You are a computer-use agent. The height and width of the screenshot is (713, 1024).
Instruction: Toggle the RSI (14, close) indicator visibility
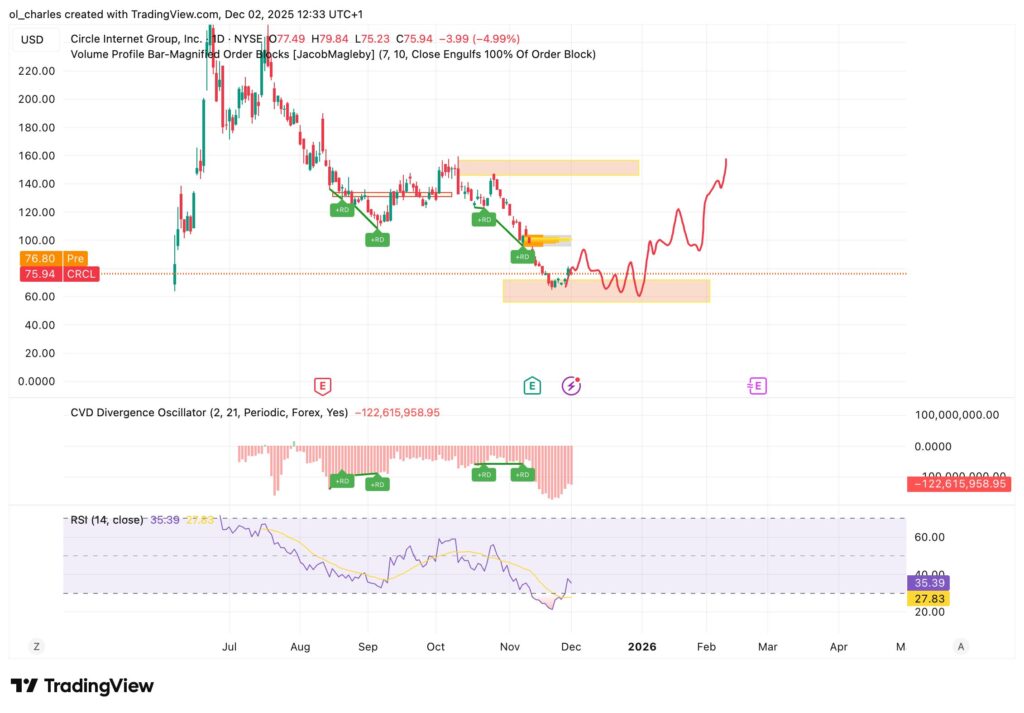[x=110, y=520]
